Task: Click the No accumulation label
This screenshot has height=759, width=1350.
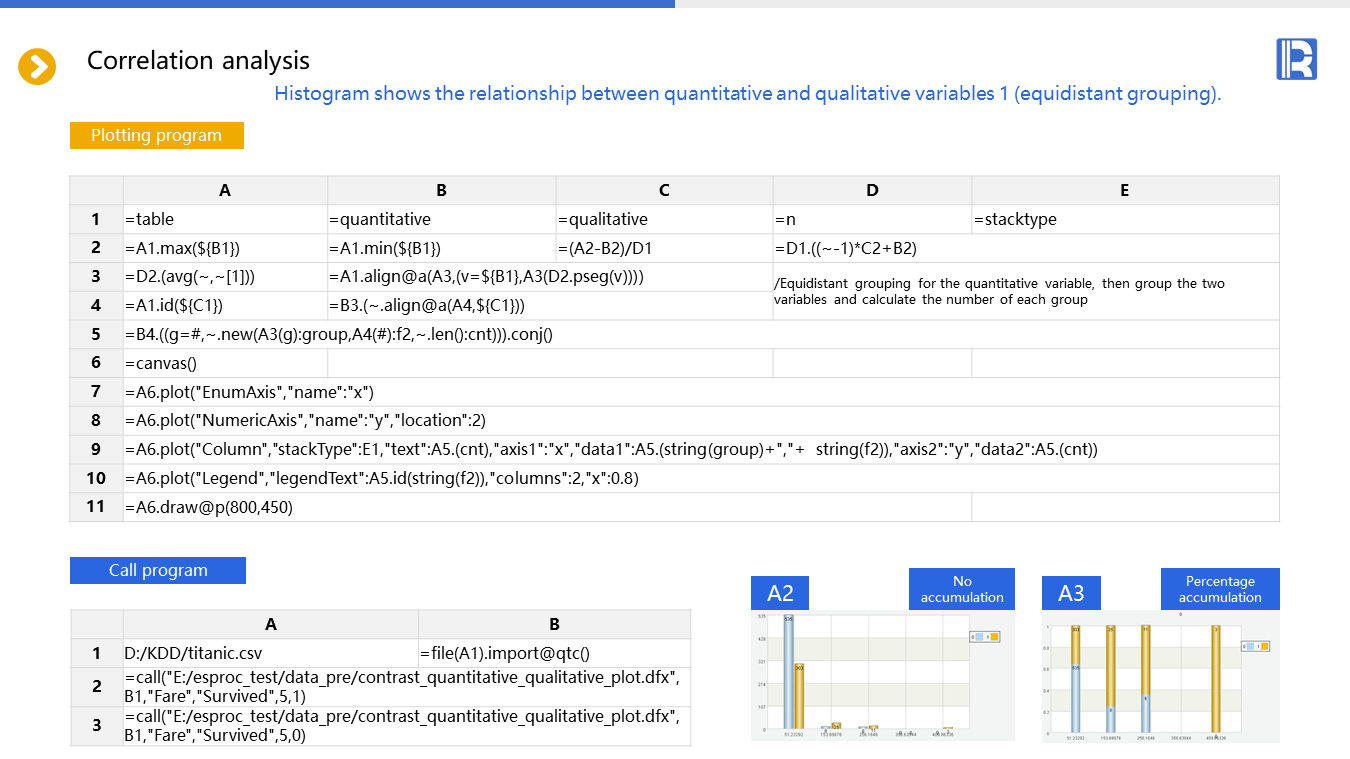Action: click(961, 589)
